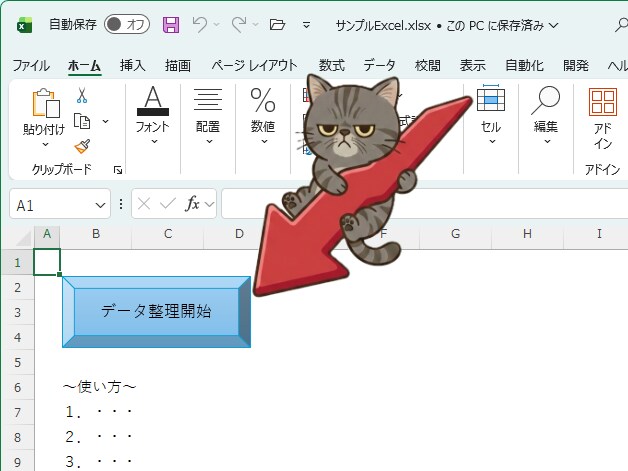Switch to the データ (Data) tab
628x471 pixels.
click(380, 65)
